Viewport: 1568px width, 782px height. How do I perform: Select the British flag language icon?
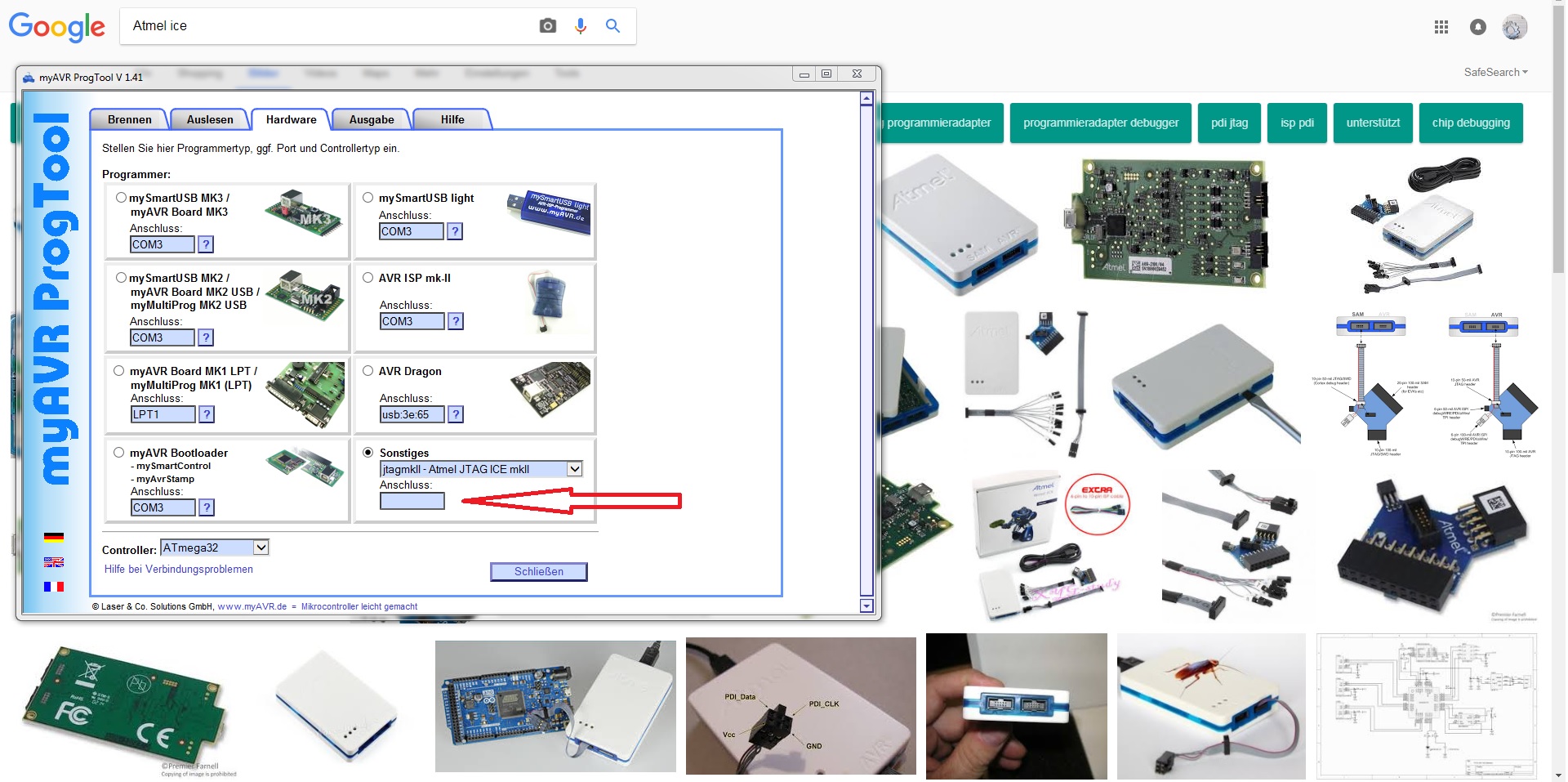pos(54,562)
